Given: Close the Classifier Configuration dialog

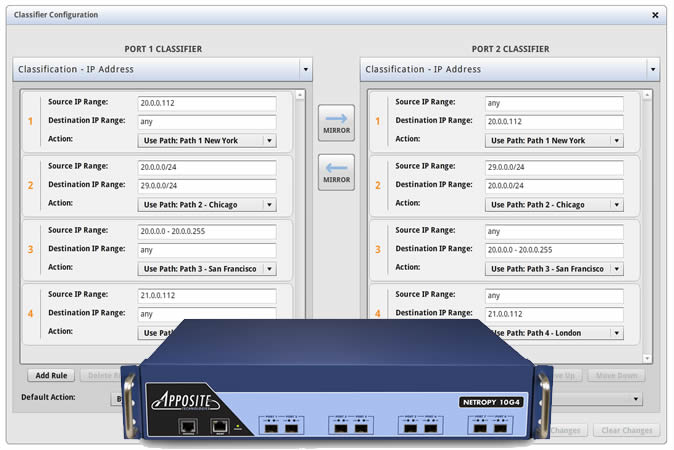Looking at the screenshot, I should coord(655,15).
